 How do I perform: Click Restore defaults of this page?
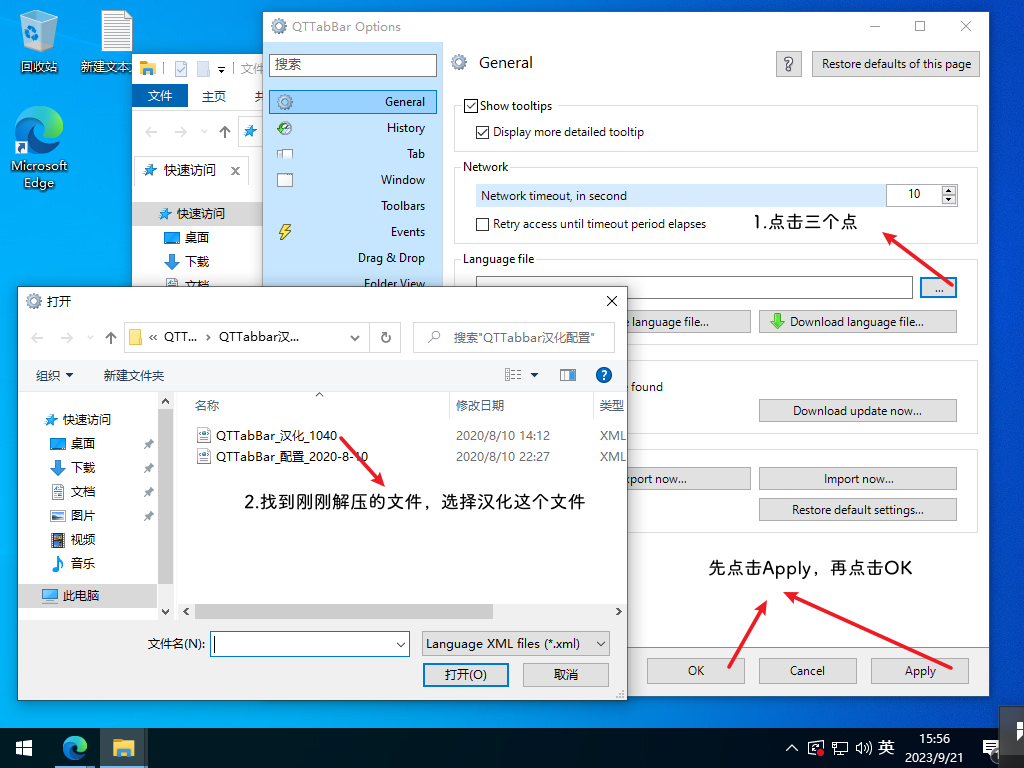pos(896,64)
